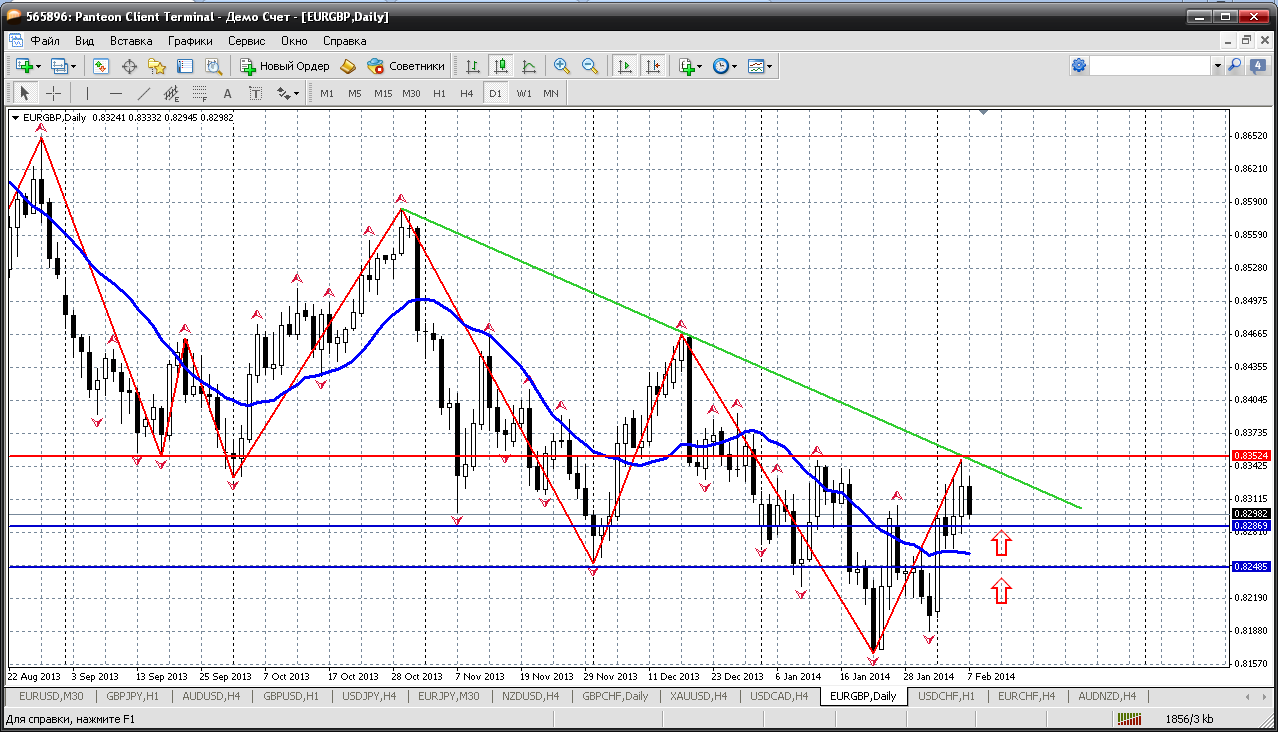Screen dimensions: 1278x732
Task: Select the equidistant channel tool
Action: tap(172, 93)
